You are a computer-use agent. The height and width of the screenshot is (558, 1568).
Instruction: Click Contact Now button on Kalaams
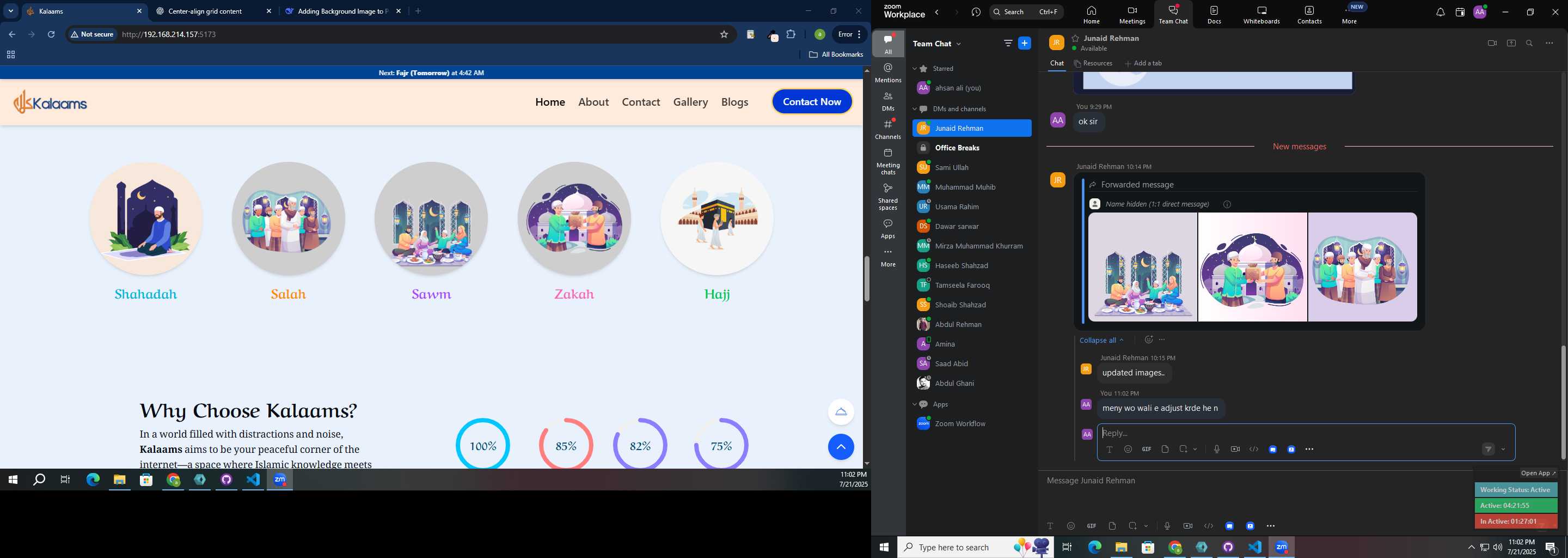click(x=812, y=102)
